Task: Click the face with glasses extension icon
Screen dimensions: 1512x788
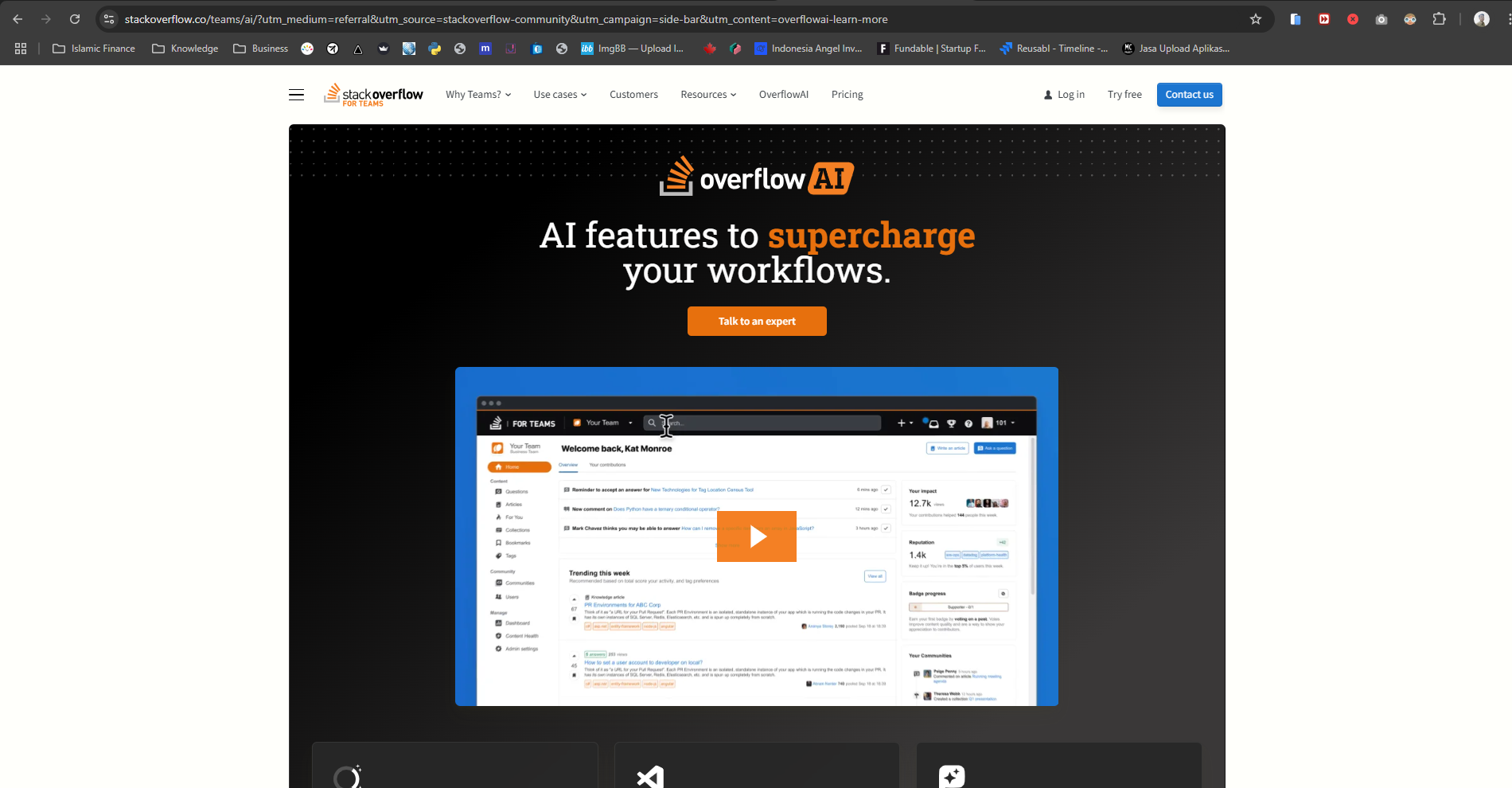Action: 1410,19
